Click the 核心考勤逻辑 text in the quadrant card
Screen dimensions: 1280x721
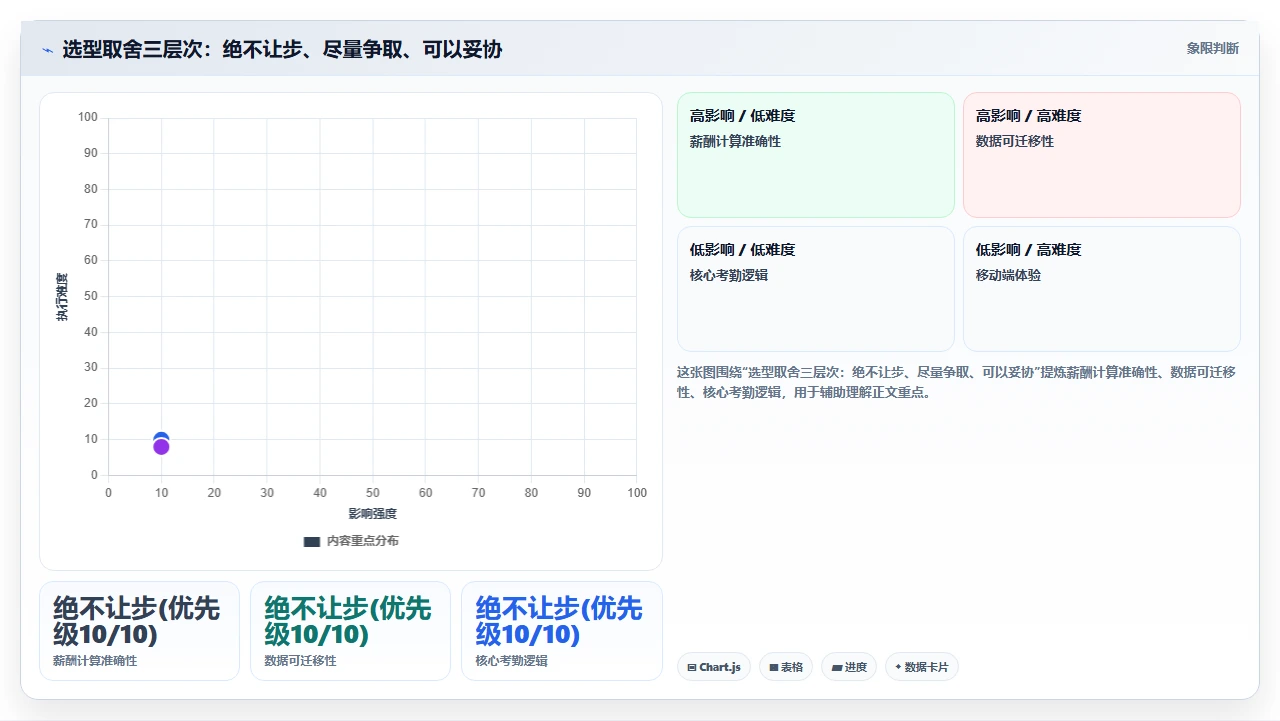coord(729,275)
